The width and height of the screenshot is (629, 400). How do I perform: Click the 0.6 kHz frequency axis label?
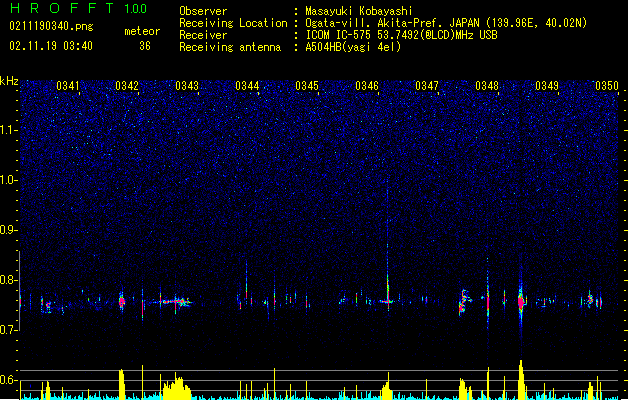click(9, 380)
